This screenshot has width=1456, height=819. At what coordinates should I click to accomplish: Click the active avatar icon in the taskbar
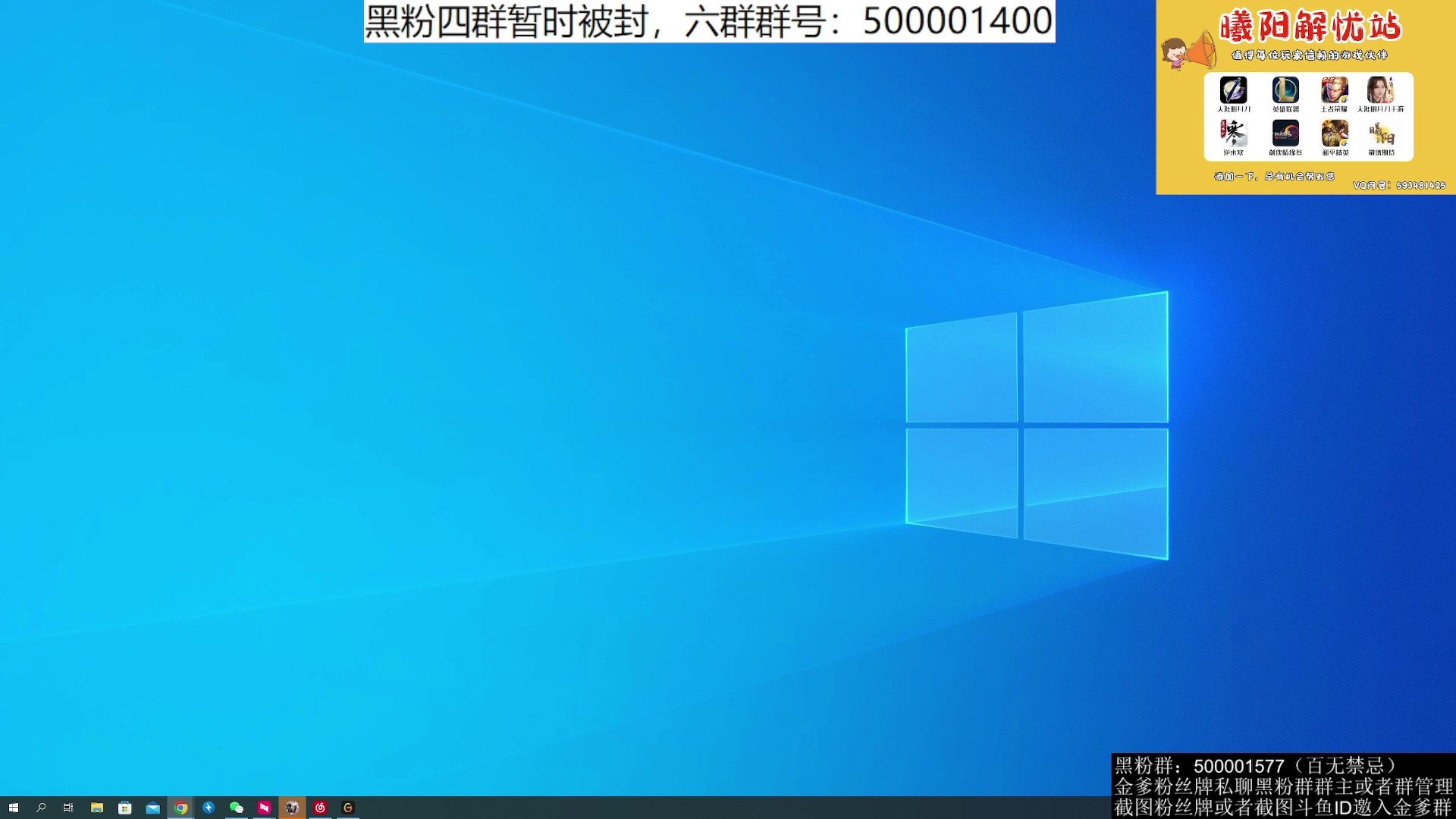pos(292,808)
